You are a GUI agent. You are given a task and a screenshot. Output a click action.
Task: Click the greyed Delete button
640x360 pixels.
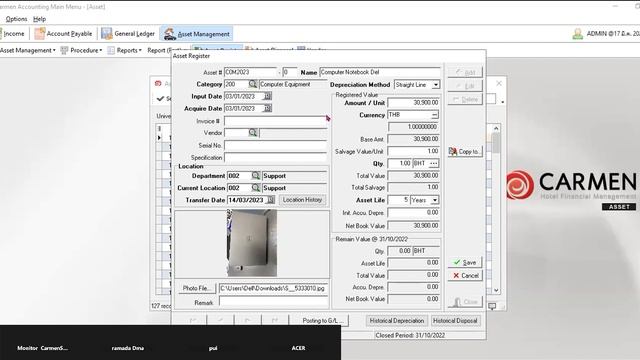[x=465, y=99]
